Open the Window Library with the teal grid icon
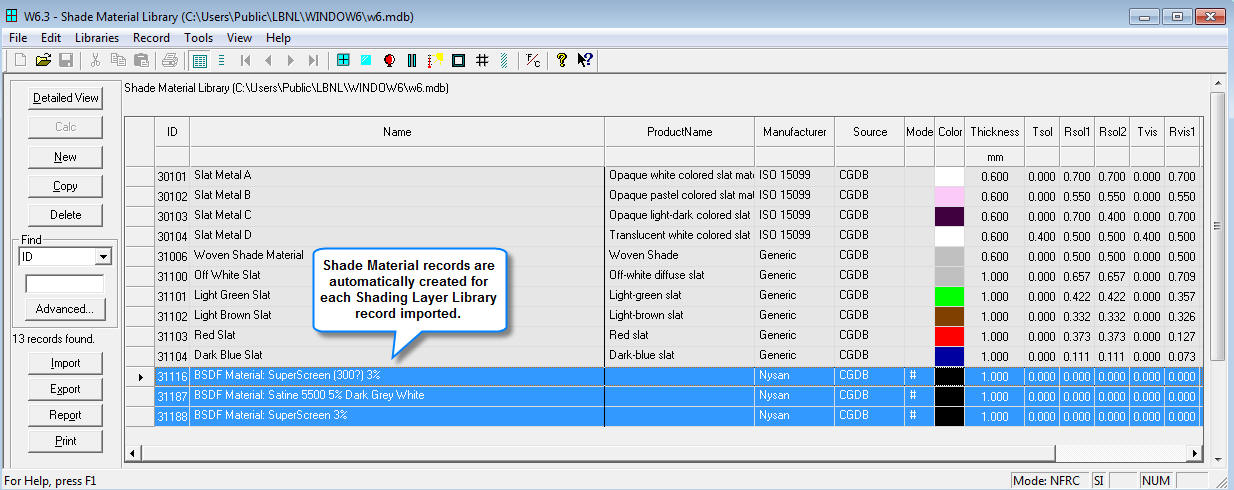Screen dimensions: 1234x490 (343, 60)
